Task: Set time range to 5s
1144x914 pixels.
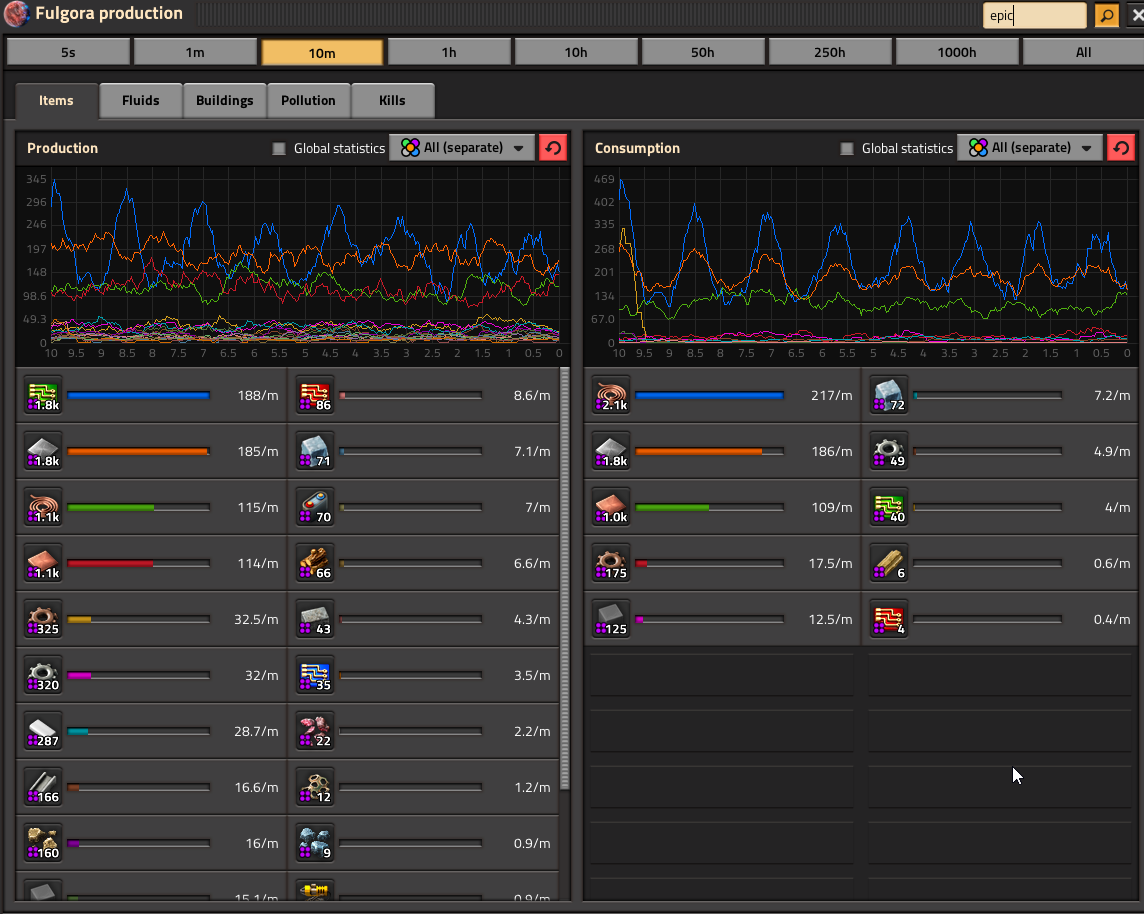Action: click(x=68, y=53)
